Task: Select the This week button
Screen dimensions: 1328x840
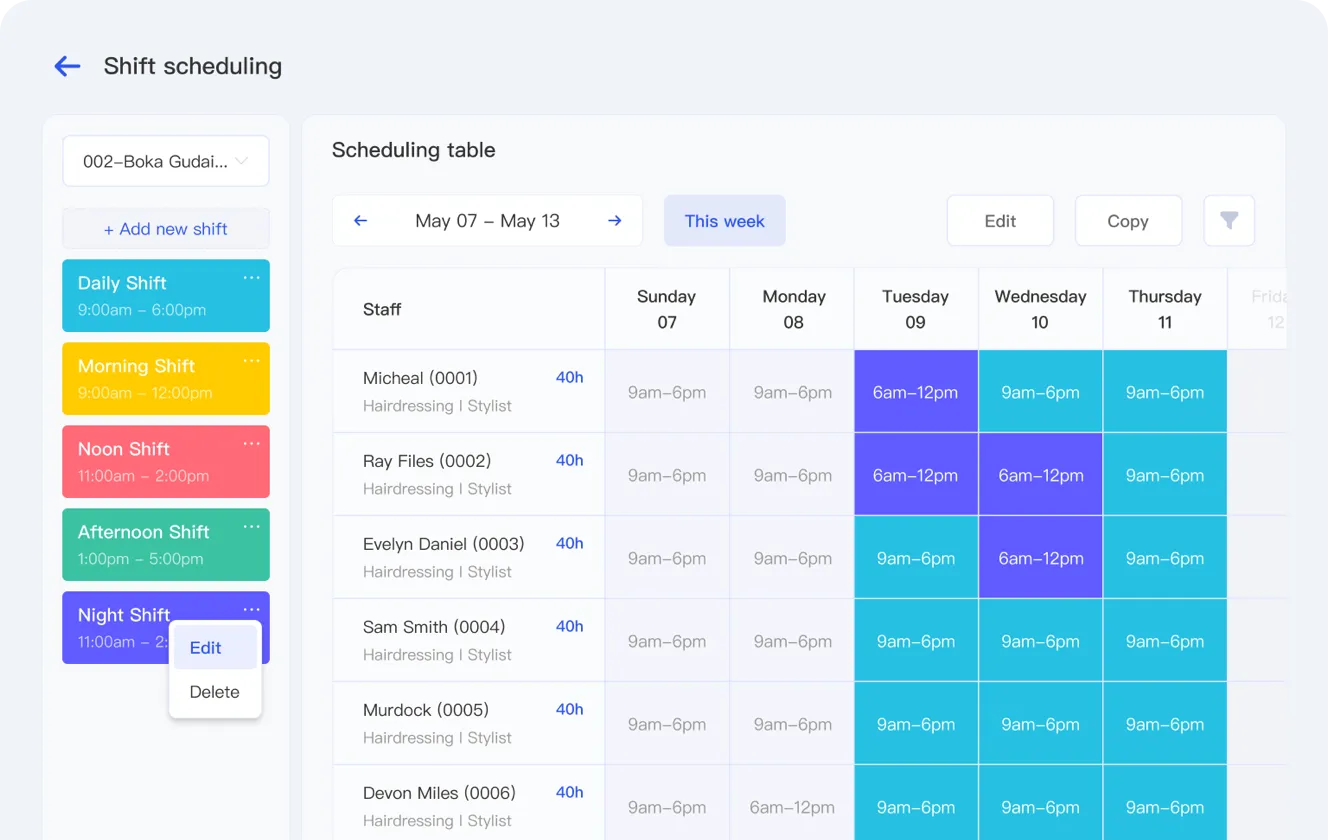Action: click(x=724, y=220)
